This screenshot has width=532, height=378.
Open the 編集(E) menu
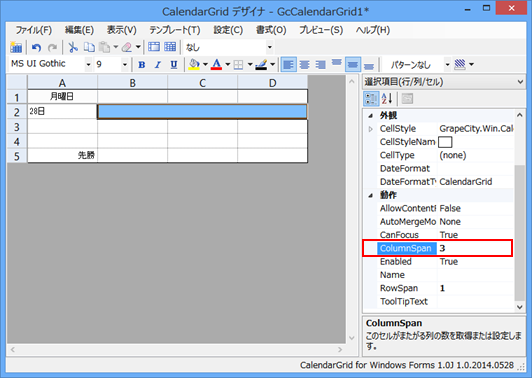(x=79, y=30)
